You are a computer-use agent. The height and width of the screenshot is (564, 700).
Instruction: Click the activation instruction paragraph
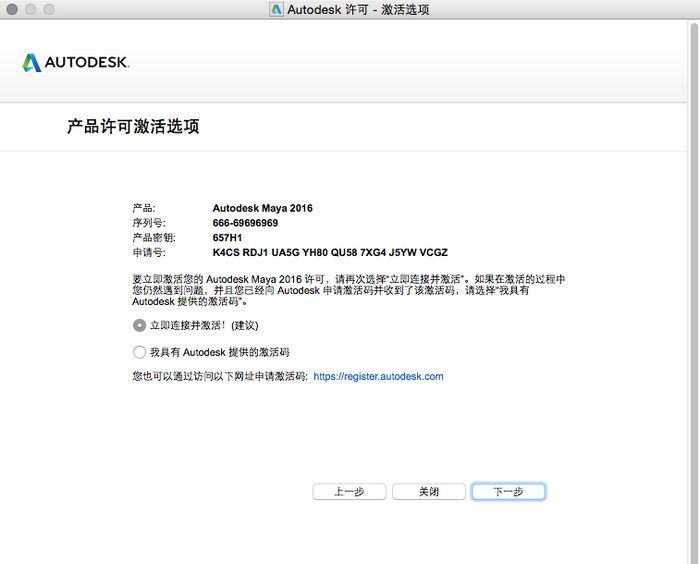[349, 290]
